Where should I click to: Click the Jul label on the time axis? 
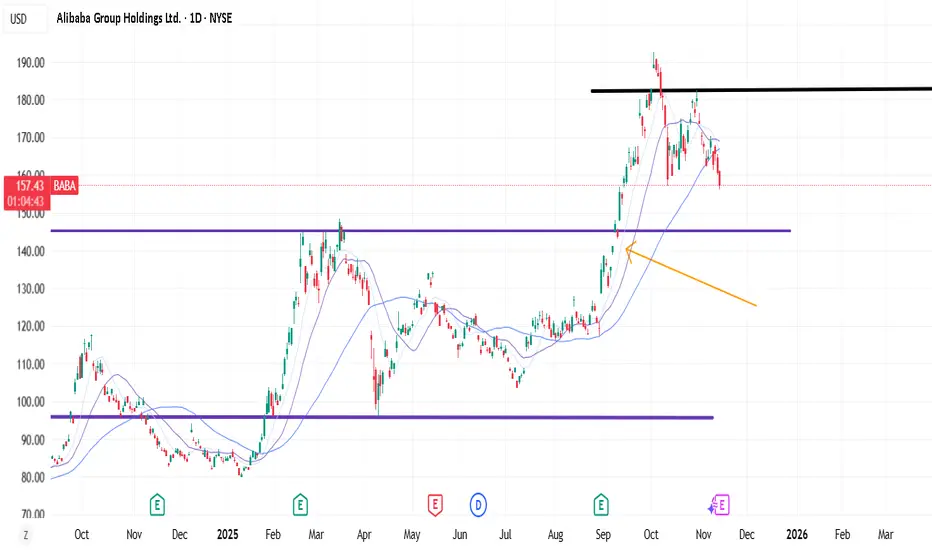[x=505, y=535]
